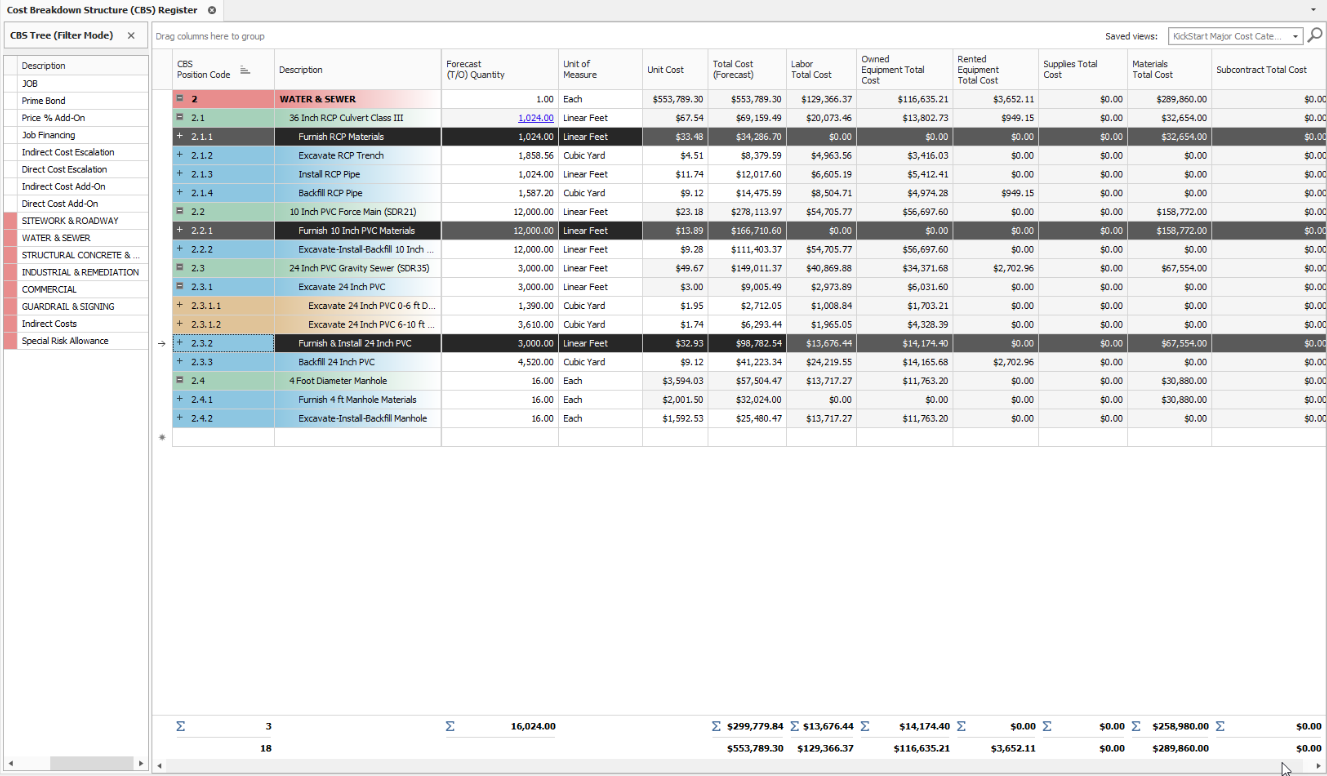Open the tab list dropdown arrow at top right

point(1313,10)
